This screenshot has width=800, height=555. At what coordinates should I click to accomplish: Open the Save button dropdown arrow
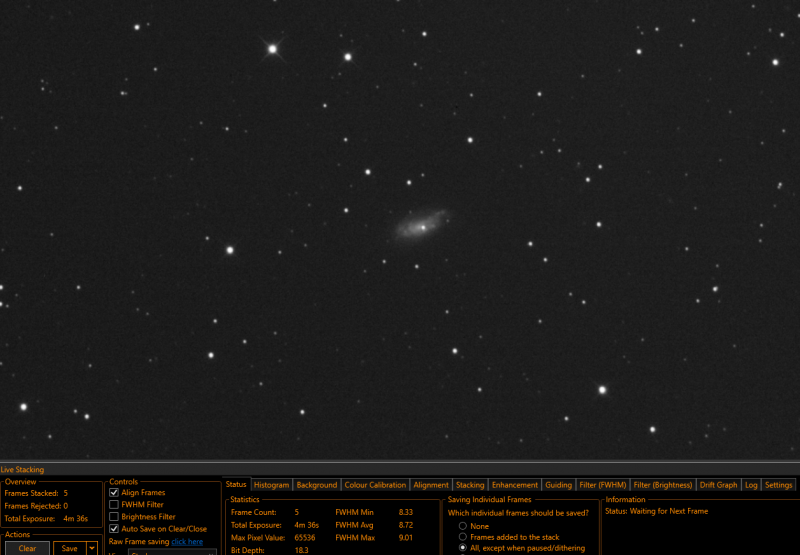[x=92, y=548]
